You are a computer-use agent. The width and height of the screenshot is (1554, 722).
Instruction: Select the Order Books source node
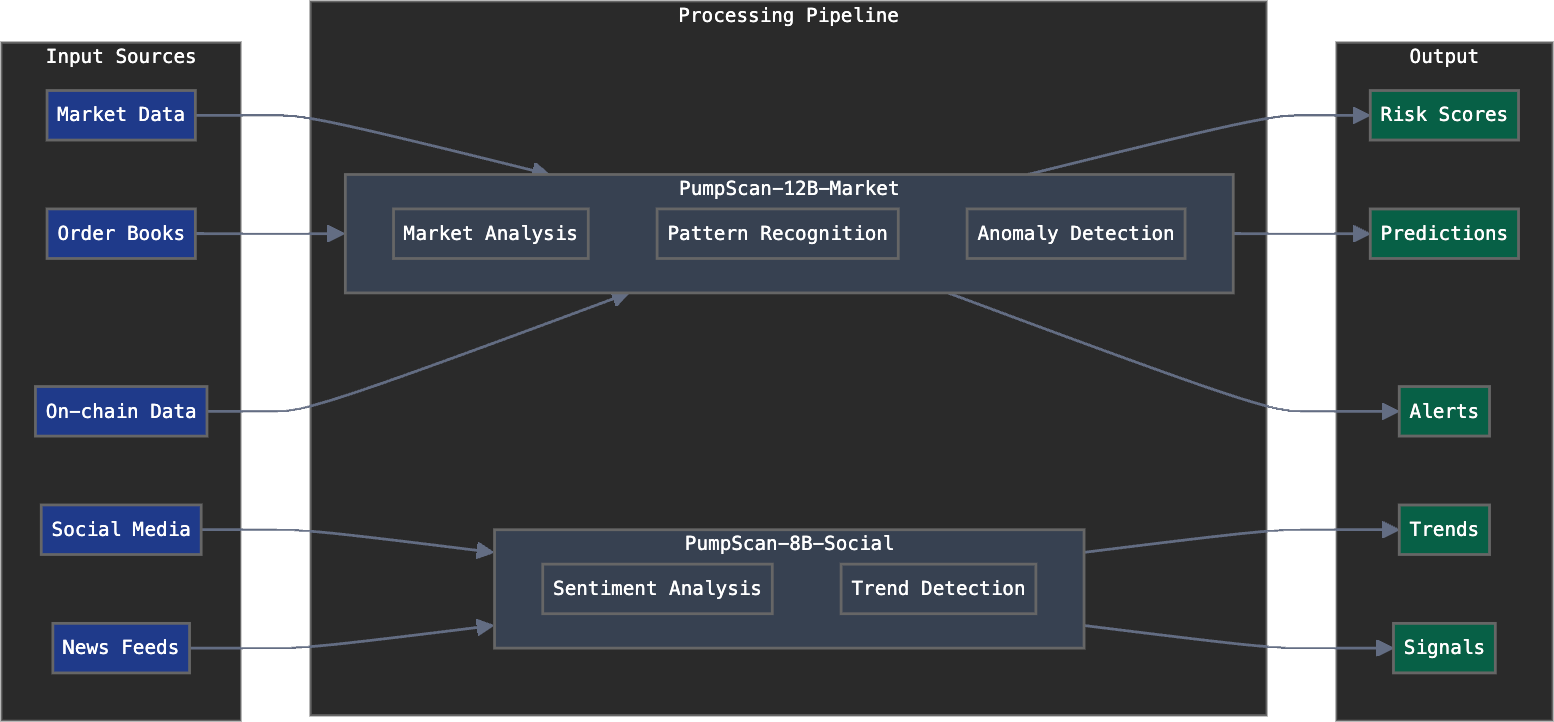click(121, 234)
